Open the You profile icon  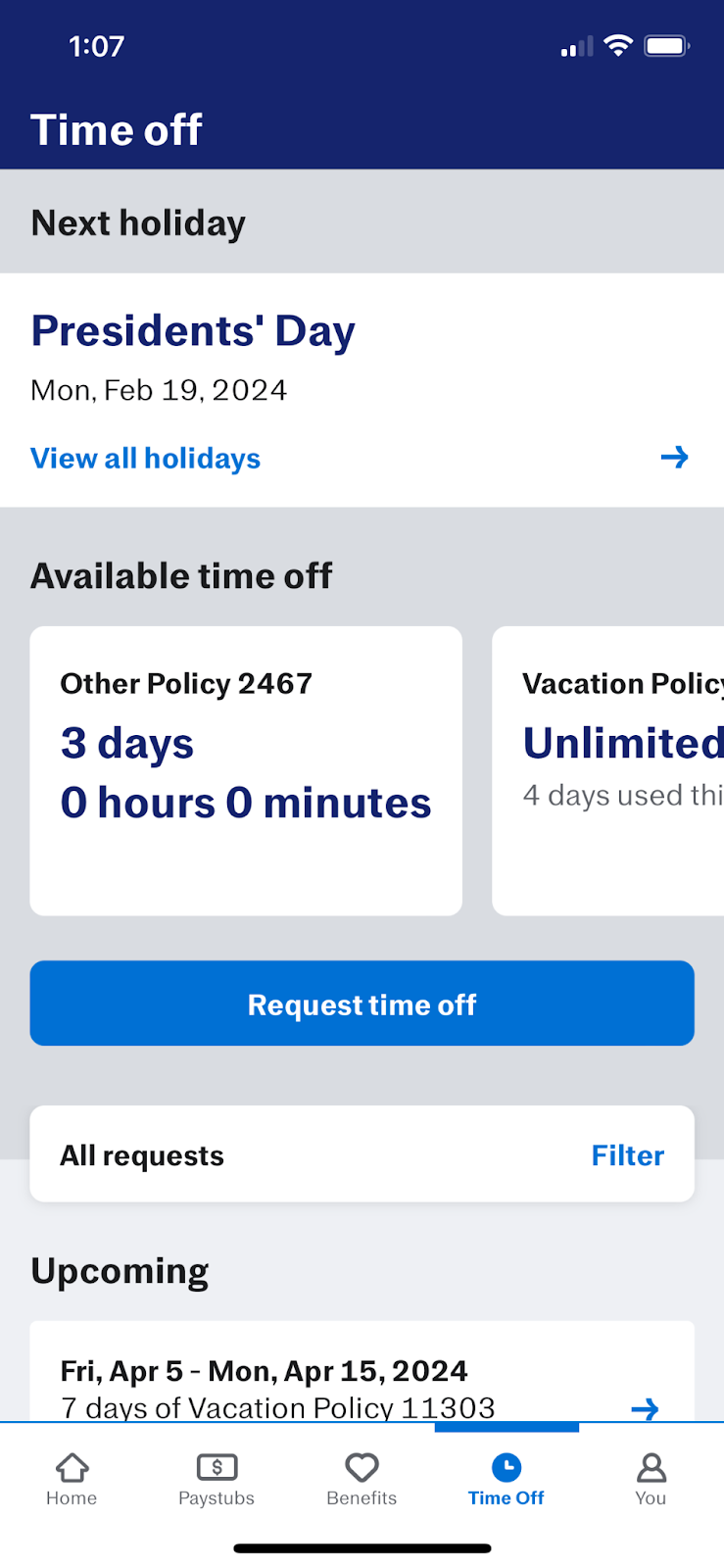651,1467
